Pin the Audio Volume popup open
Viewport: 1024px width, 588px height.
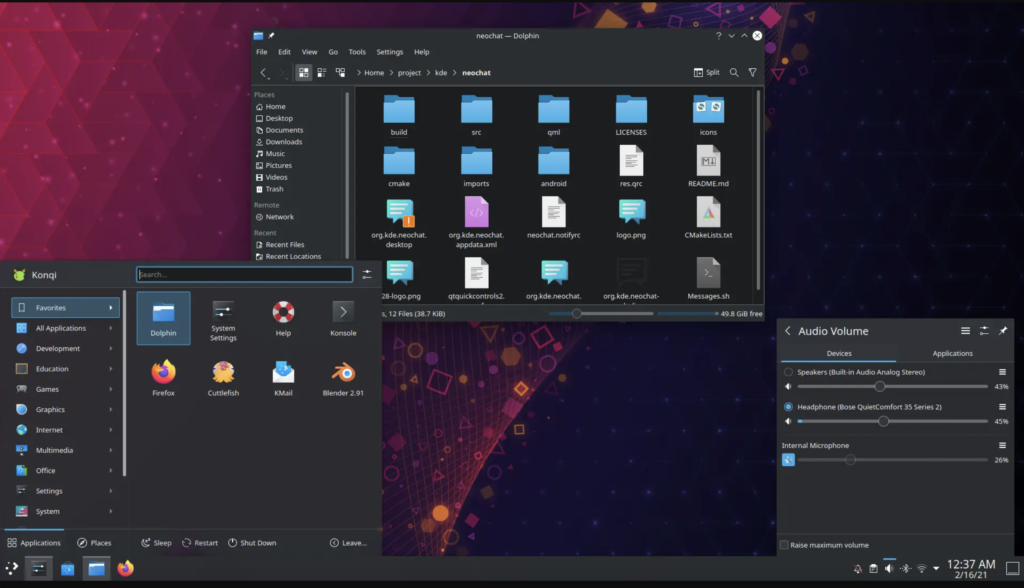tap(1002, 331)
